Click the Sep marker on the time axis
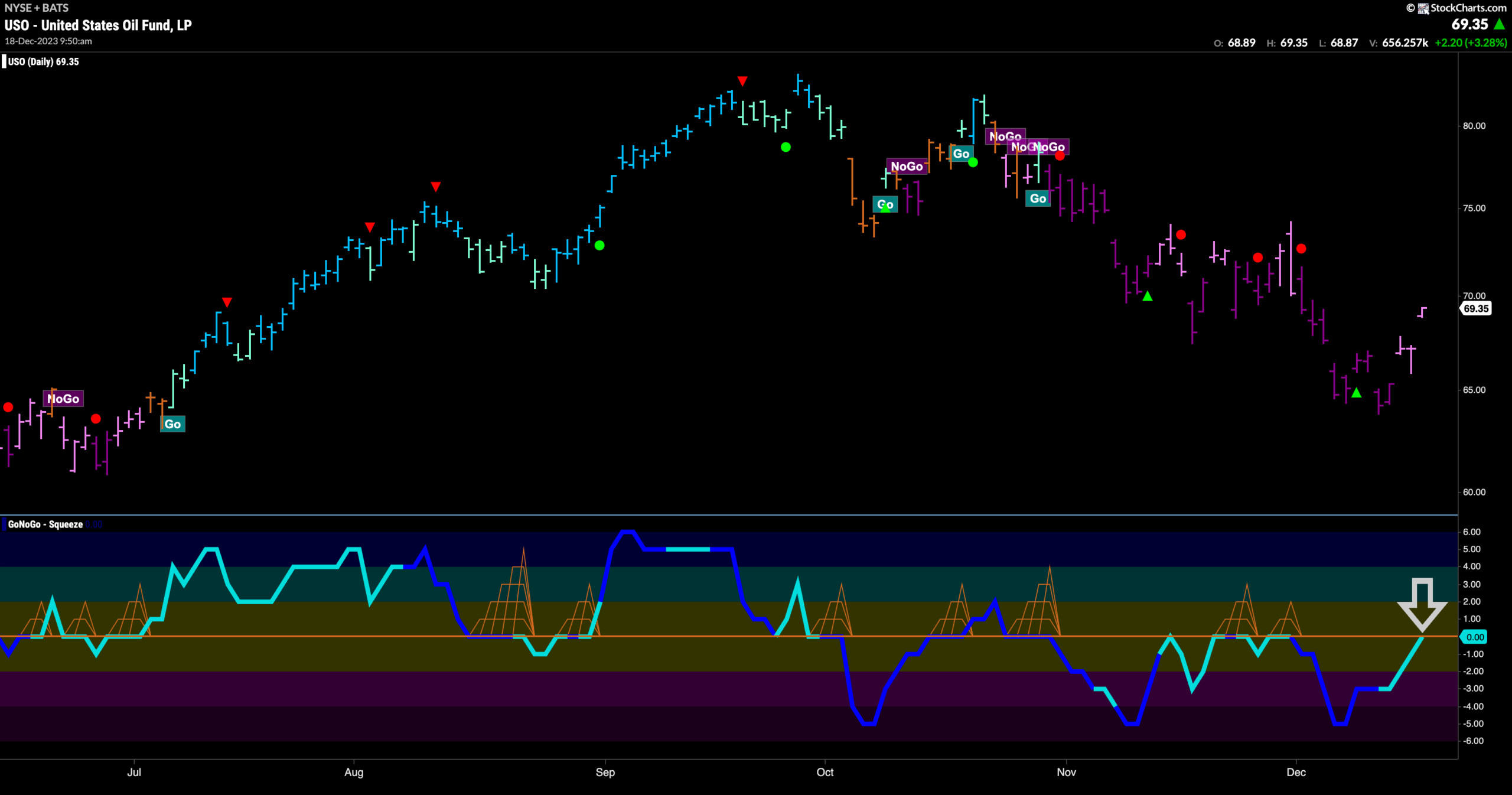This screenshot has width=1512, height=795. tap(605, 772)
